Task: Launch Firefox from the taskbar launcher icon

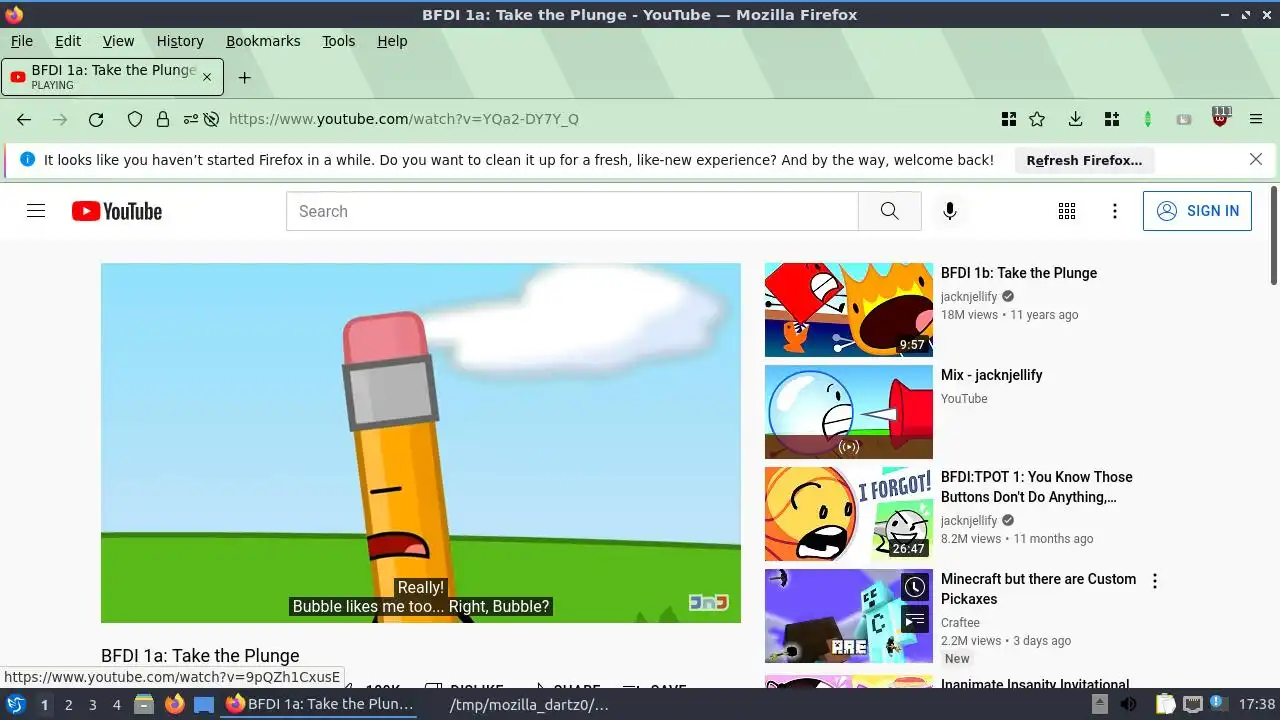Action: 174,704
